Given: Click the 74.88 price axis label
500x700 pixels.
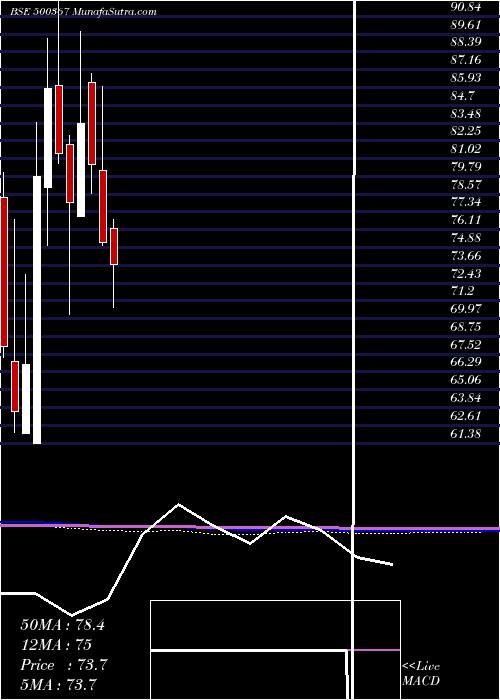Looking at the screenshot, I should [x=466, y=238].
